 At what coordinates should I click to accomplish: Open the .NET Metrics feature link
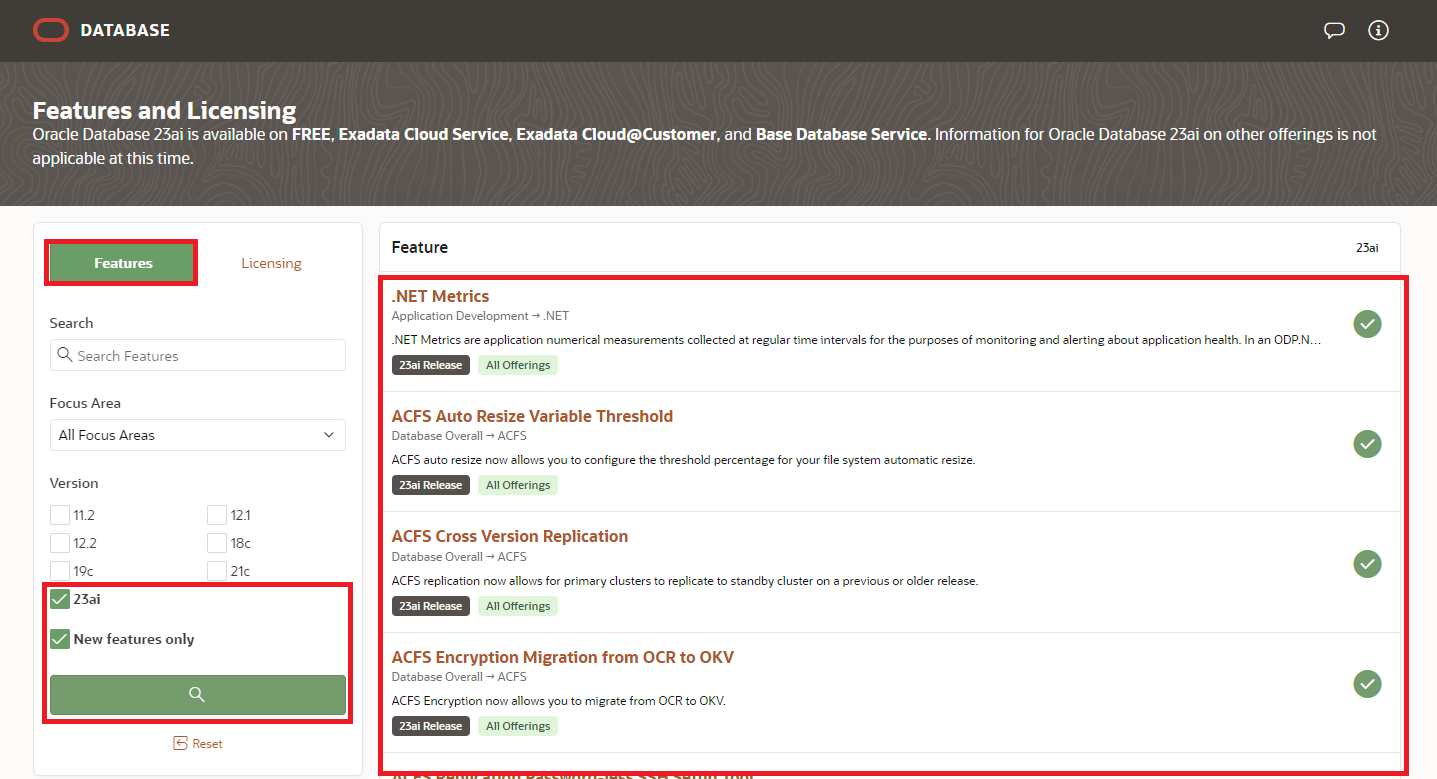[440, 296]
